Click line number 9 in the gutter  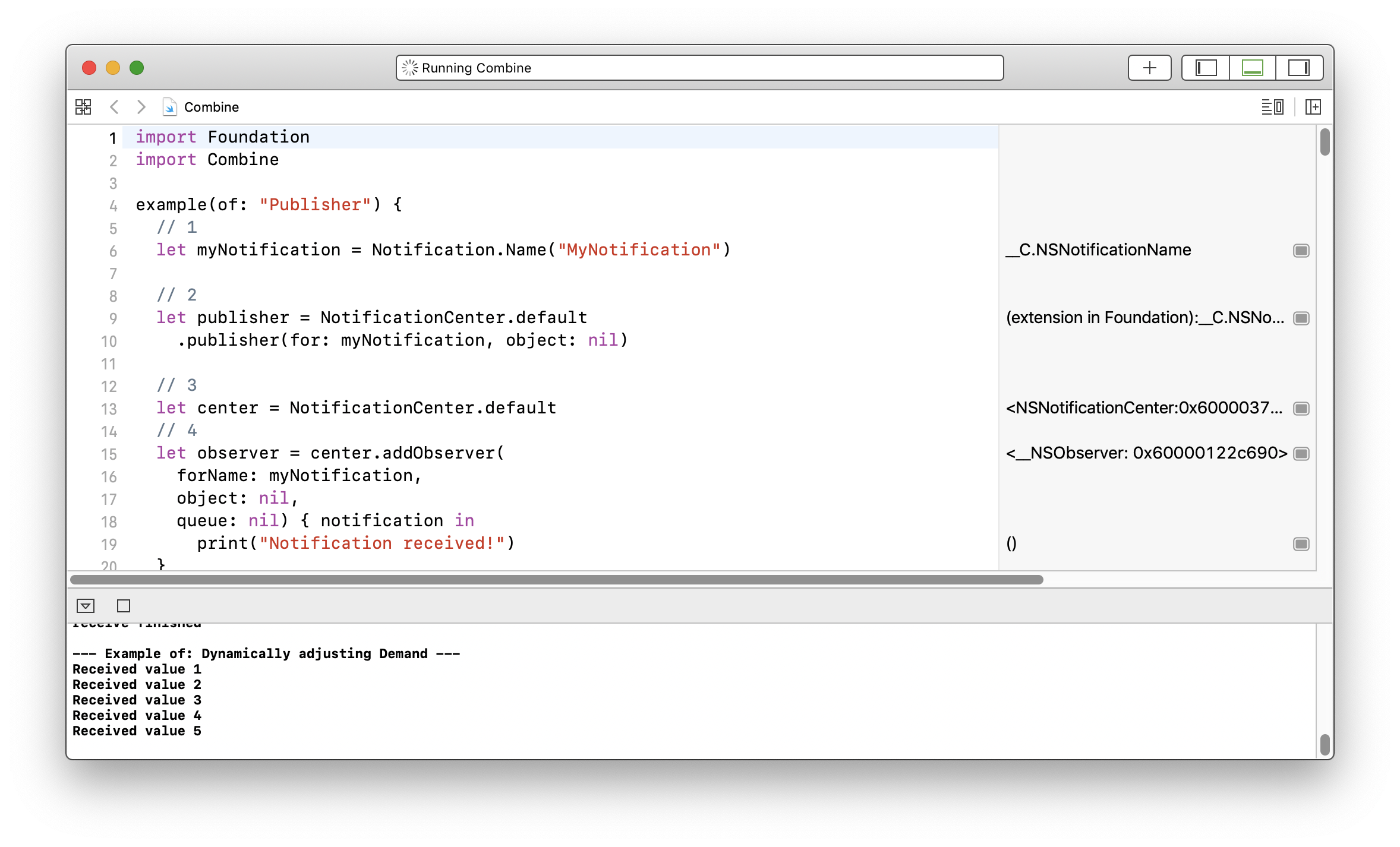[112, 318]
